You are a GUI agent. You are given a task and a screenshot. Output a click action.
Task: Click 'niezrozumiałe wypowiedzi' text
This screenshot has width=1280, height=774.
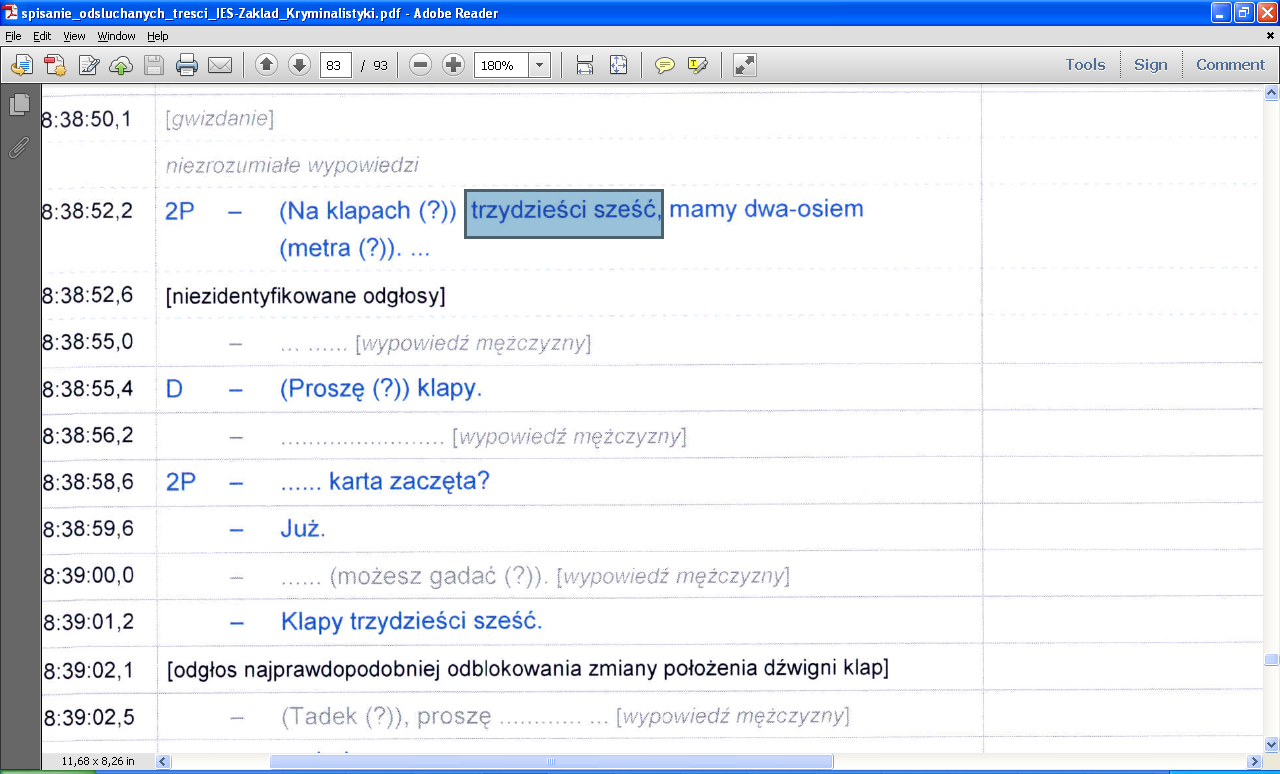click(292, 165)
